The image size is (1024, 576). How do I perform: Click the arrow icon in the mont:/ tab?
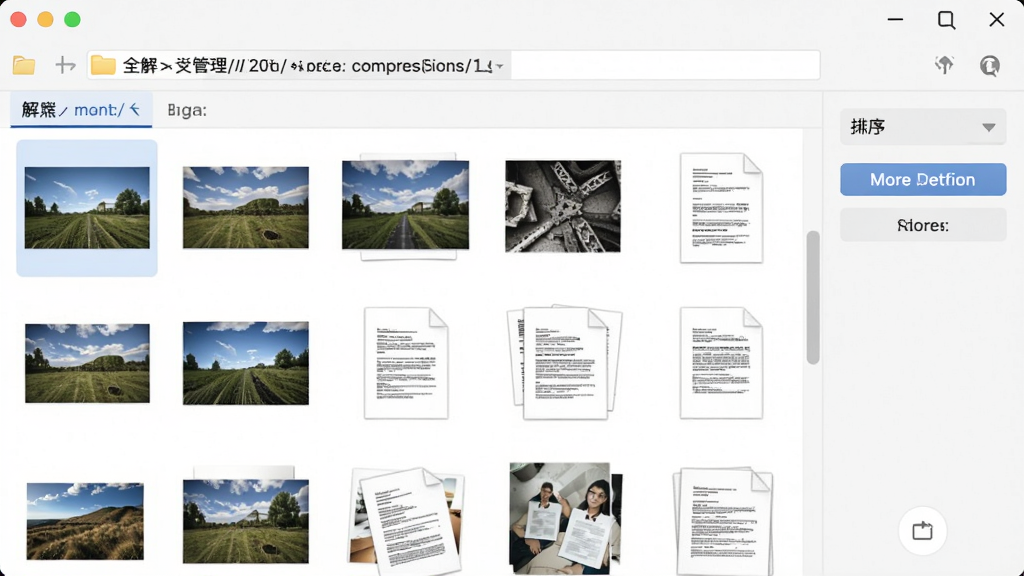pyautogui.click(x=135, y=109)
